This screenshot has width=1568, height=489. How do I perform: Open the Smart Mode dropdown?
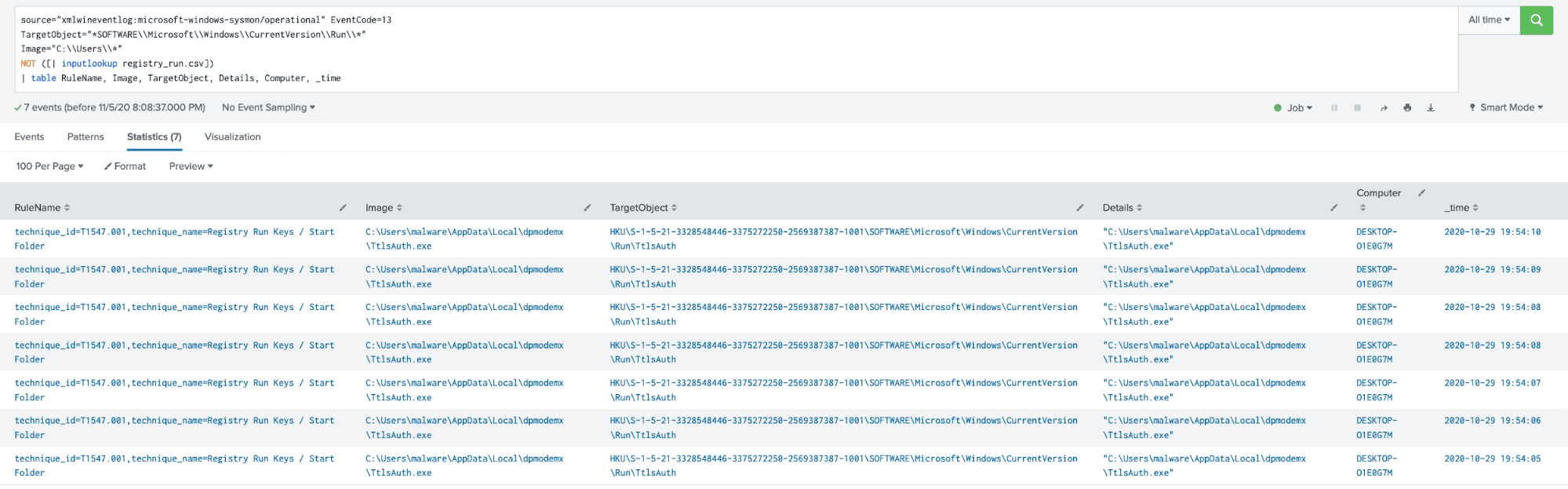1506,108
